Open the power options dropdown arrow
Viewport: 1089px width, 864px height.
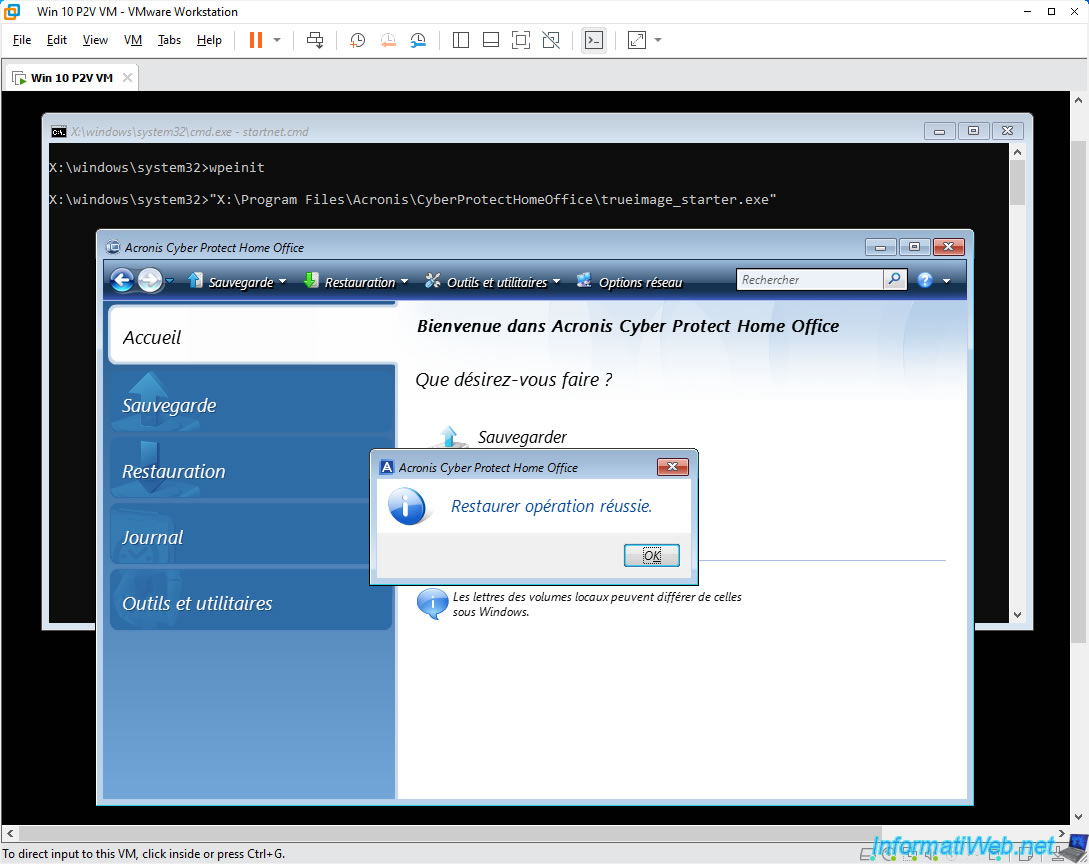(x=277, y=40)
